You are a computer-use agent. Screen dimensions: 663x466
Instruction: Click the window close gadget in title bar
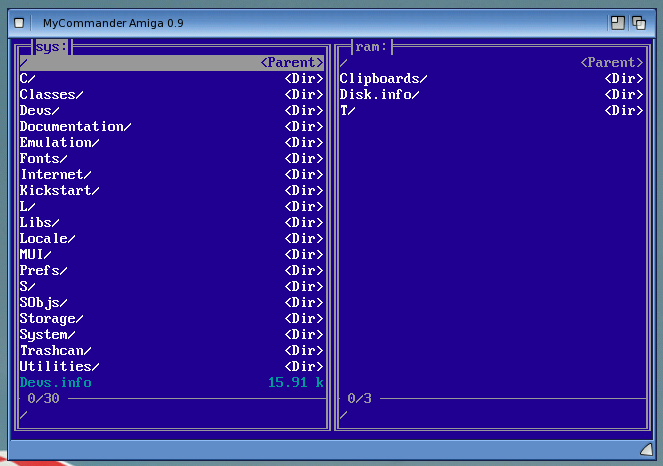[19, 22]
